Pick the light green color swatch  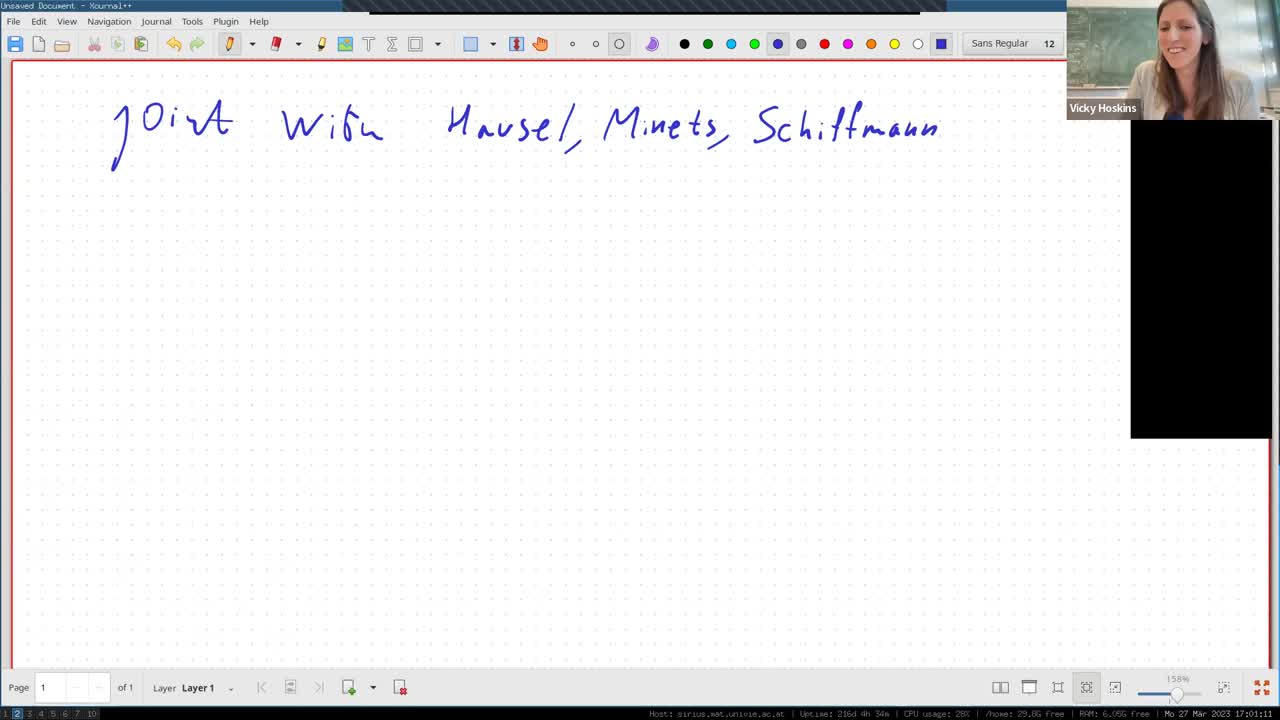pos(755,44)
